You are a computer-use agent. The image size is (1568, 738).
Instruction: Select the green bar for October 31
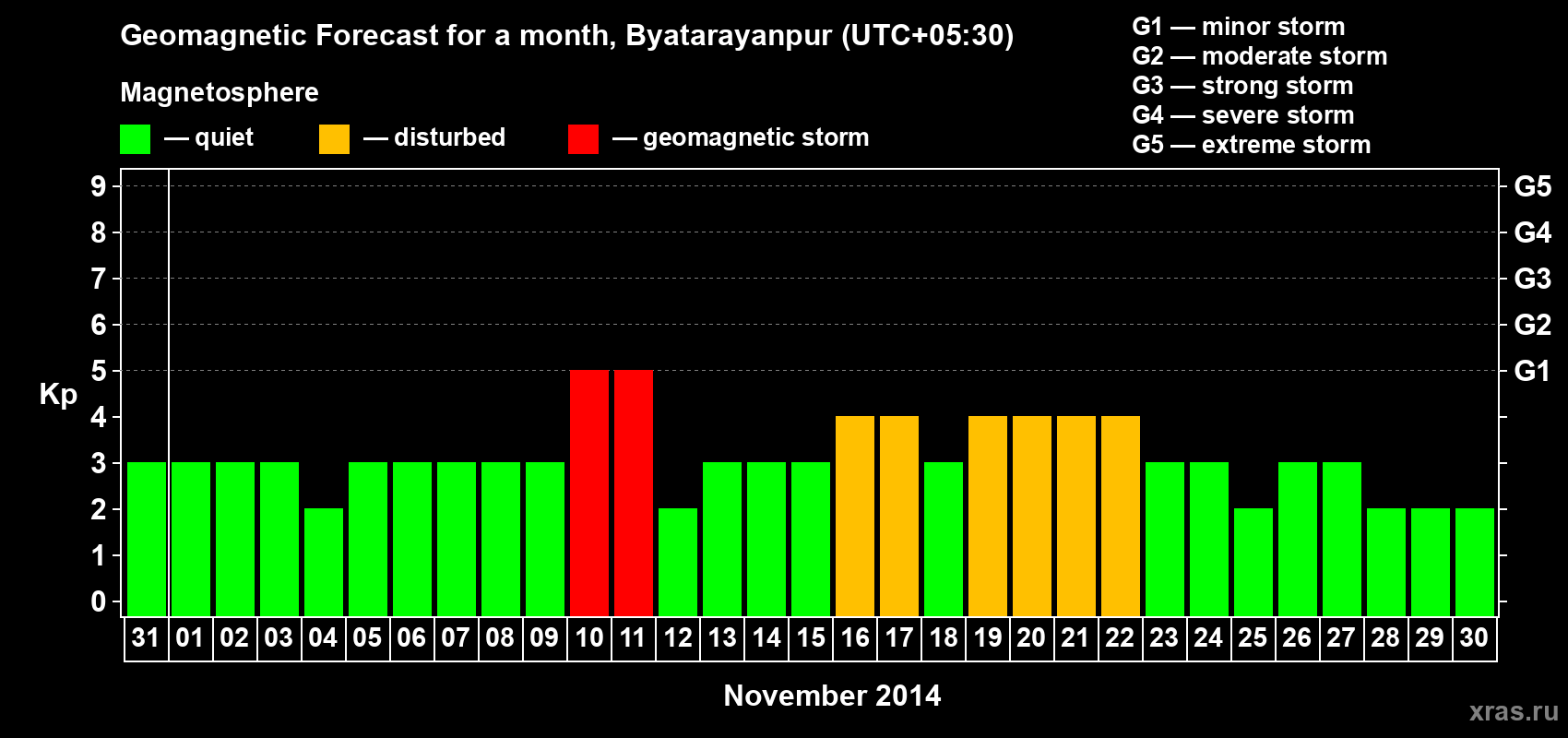click(x=147, y=539)
